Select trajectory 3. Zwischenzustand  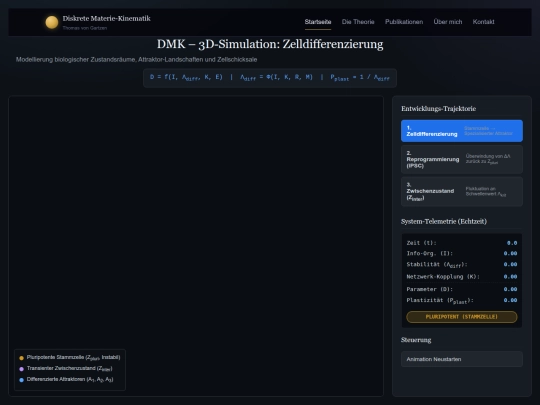point(461,191)
